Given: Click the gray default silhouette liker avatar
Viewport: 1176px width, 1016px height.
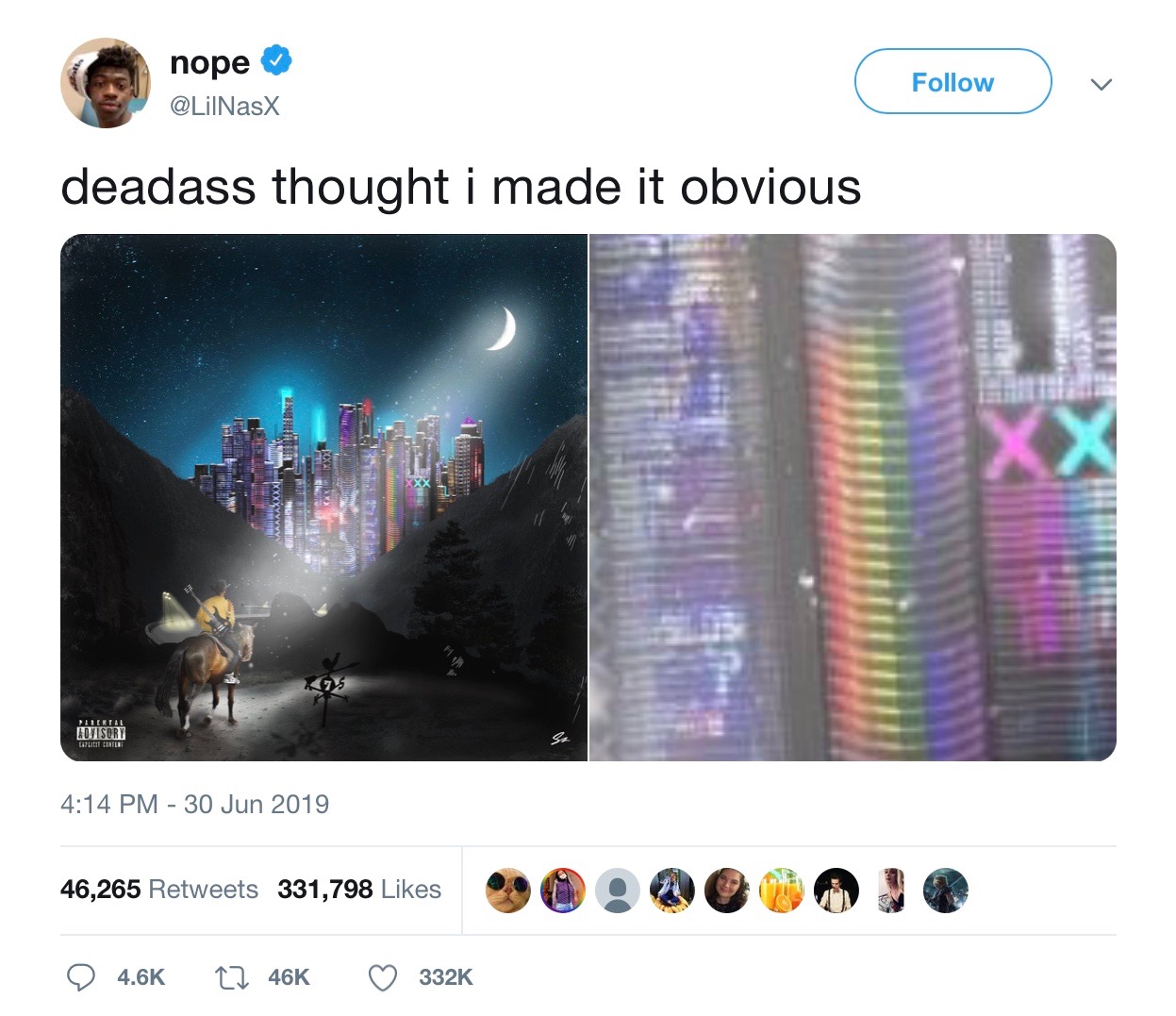Looking at the screenshot, I should (618, 891).
